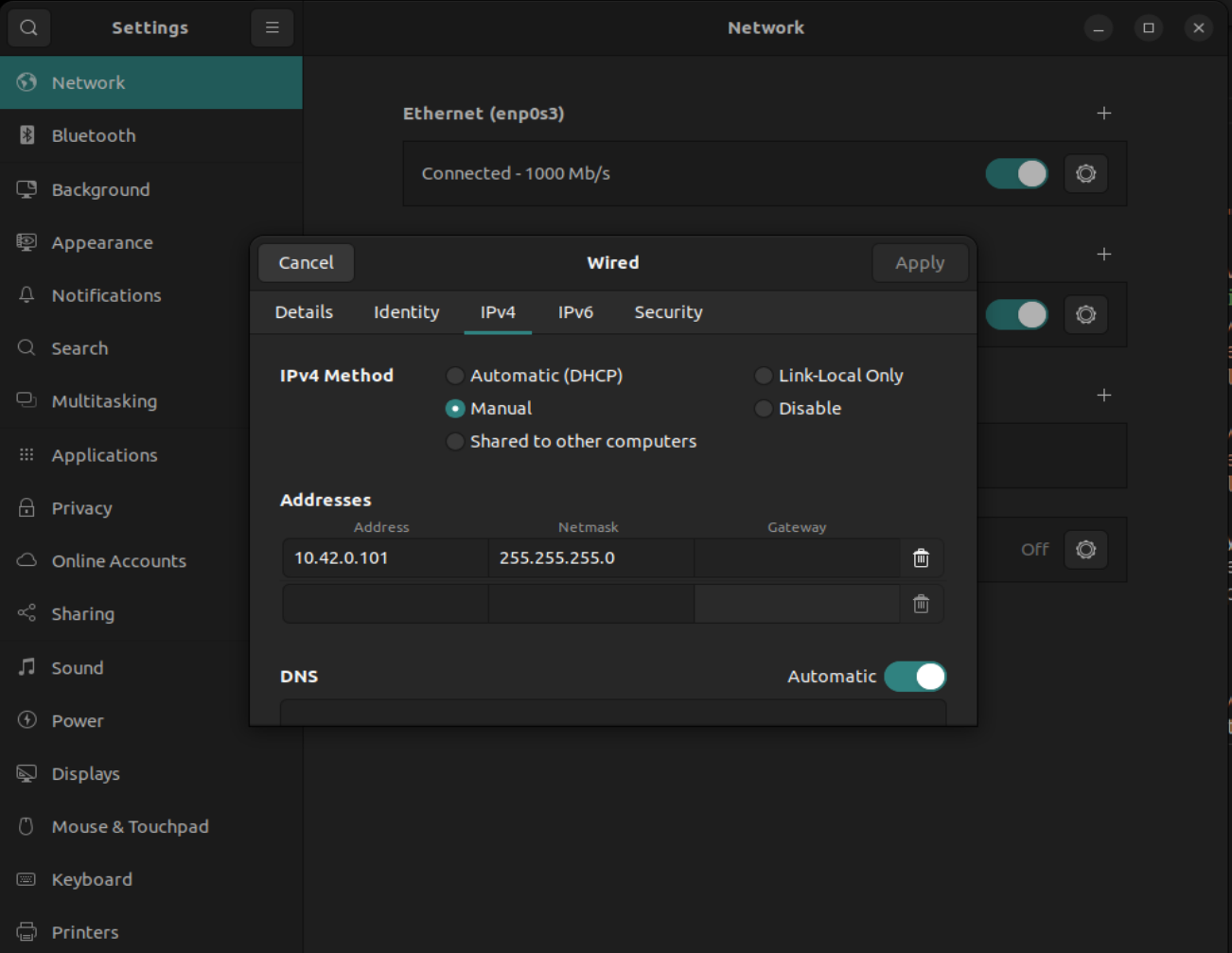Click the empty Gateway field for 10.42.0.101
Screen dimensions: 1232x953
pos(796,558)
